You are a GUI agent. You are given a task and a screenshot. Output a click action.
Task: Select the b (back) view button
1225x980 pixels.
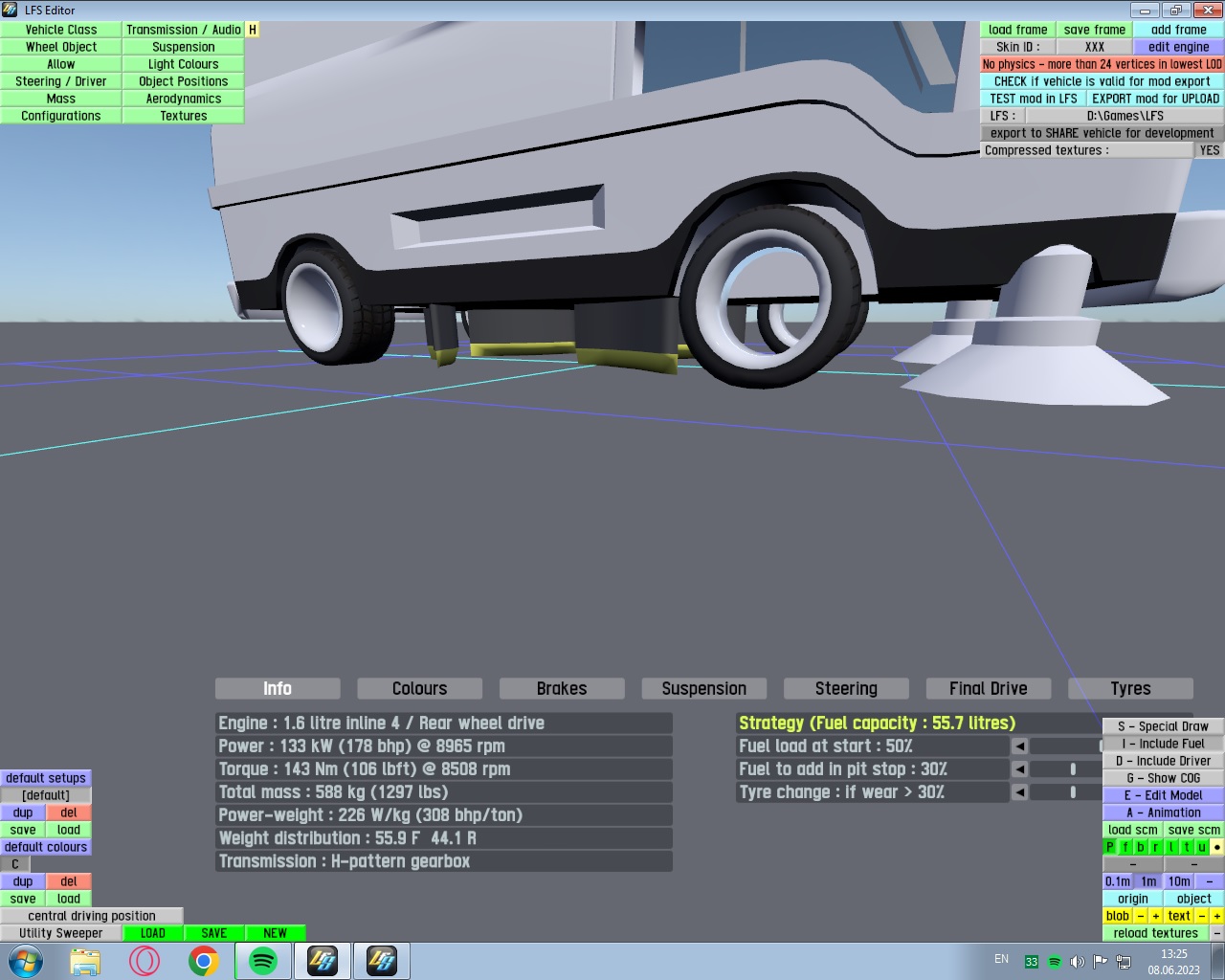pos(1141,847)
